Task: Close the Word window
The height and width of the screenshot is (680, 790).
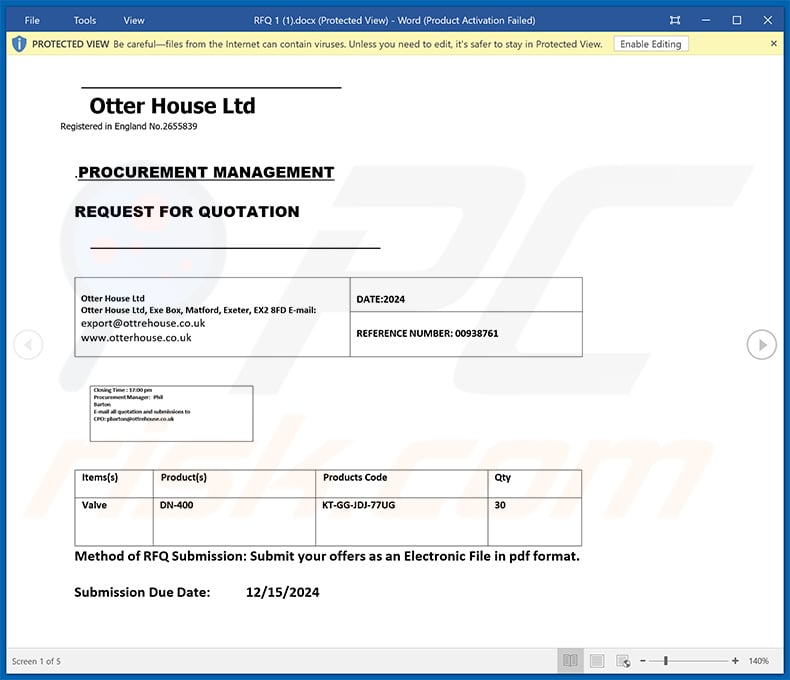Action: tap(767, 20)
